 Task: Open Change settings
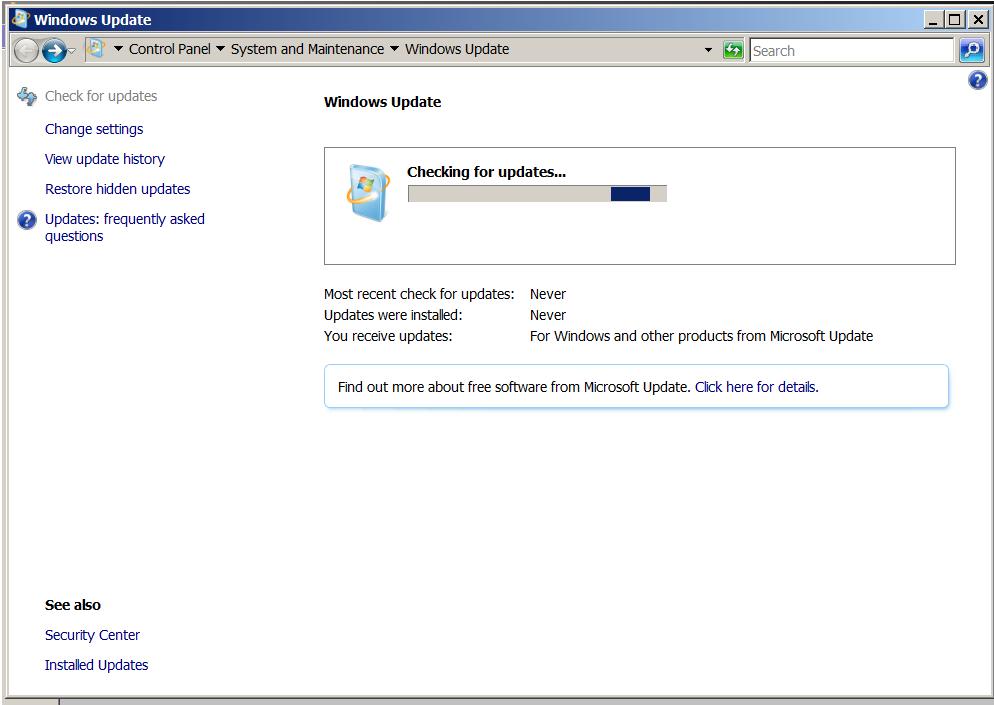(93, 128)
